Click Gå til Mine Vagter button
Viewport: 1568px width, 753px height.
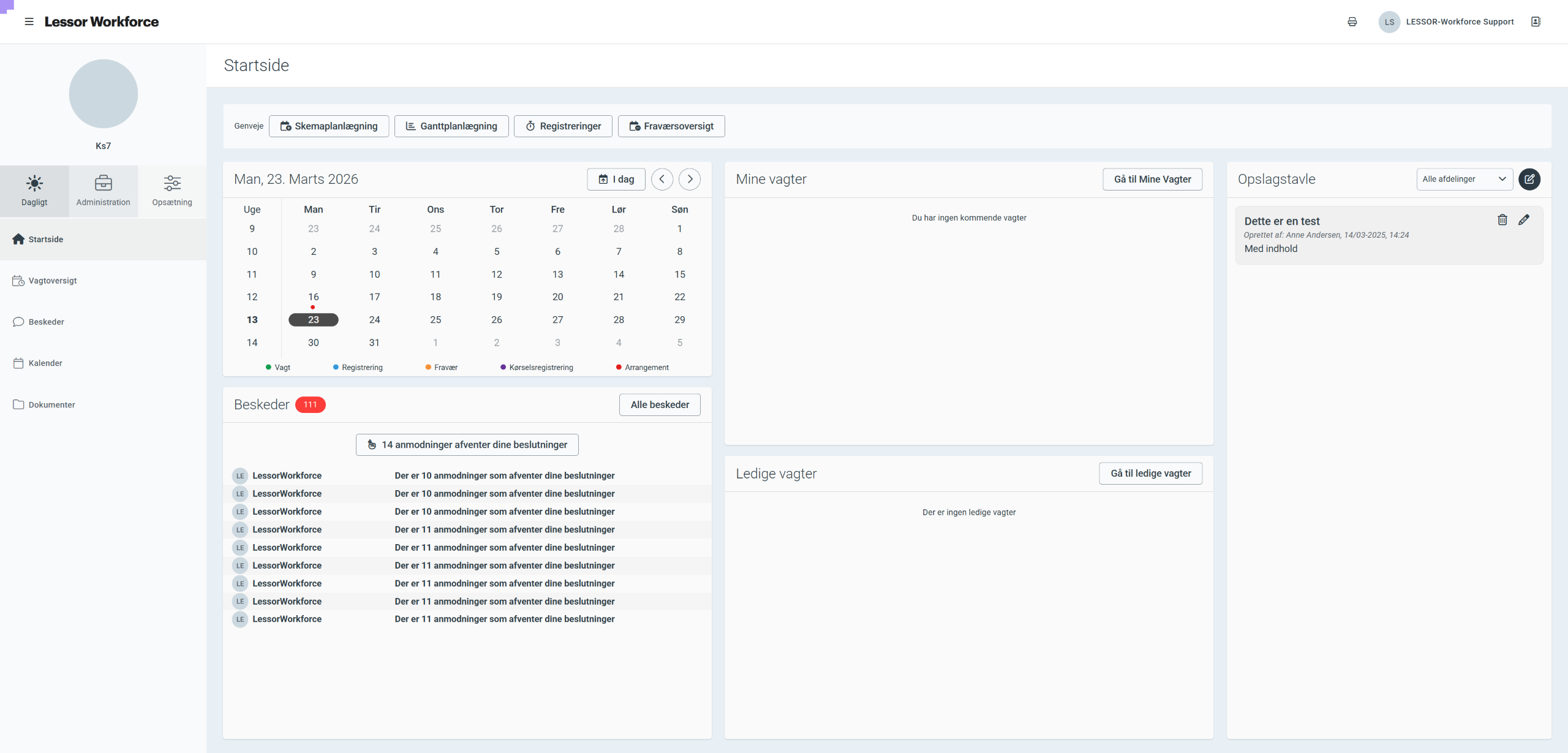point(1152,179)
